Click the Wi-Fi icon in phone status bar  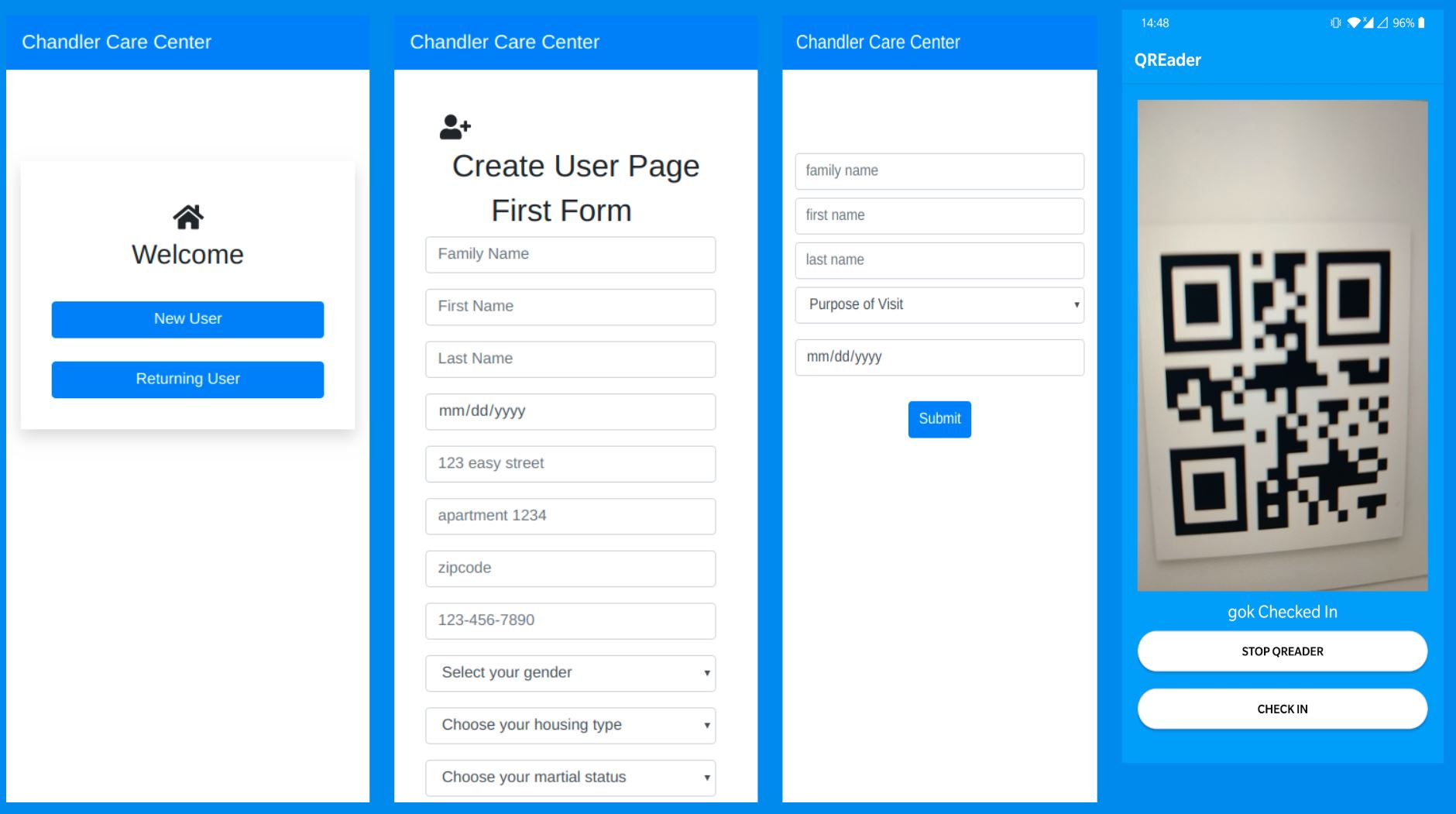[x=1353, y=23]
